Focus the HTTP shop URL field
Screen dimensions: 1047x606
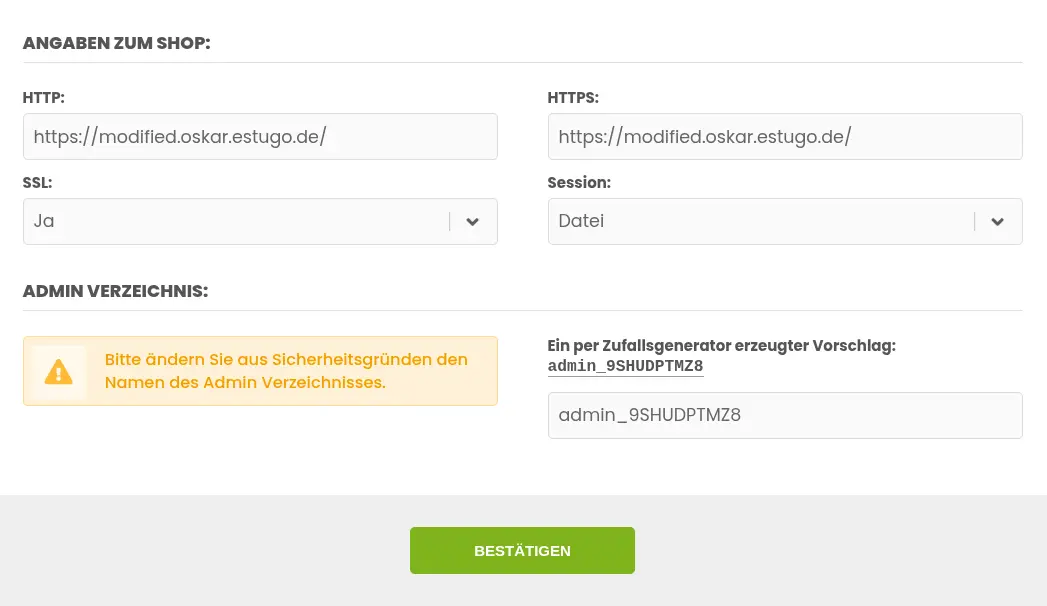coord(260,137)
